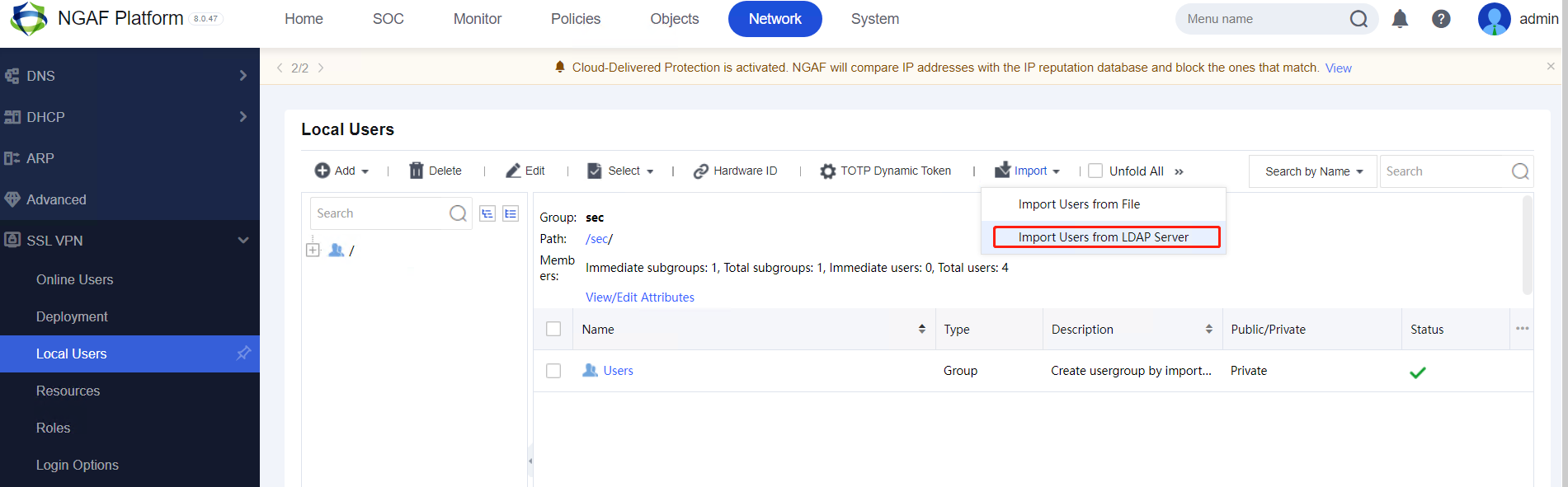
Task: Dismiss the notification banner with X
Action: tap(1551, 66)
